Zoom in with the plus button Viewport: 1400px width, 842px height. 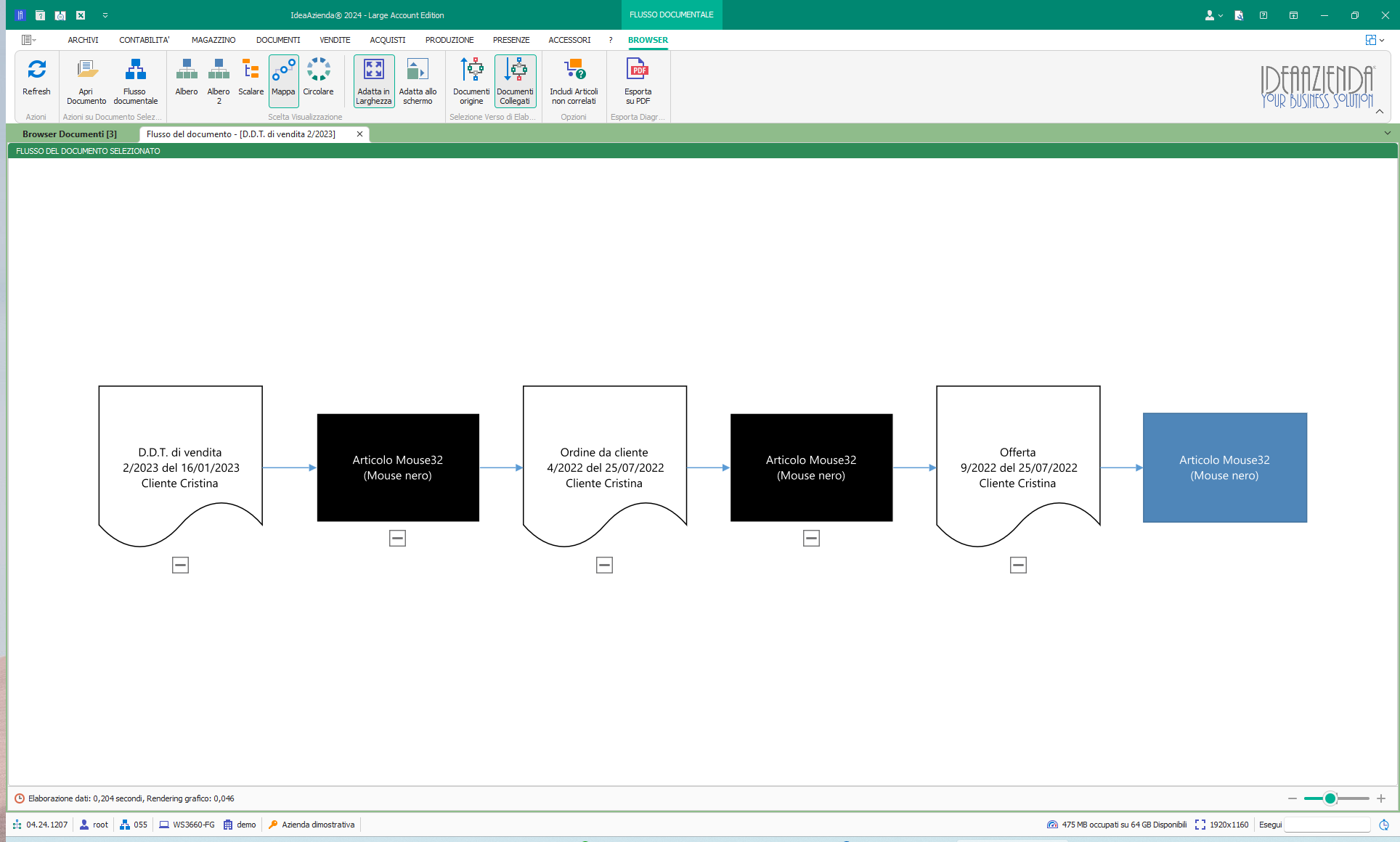(1381, 798)
